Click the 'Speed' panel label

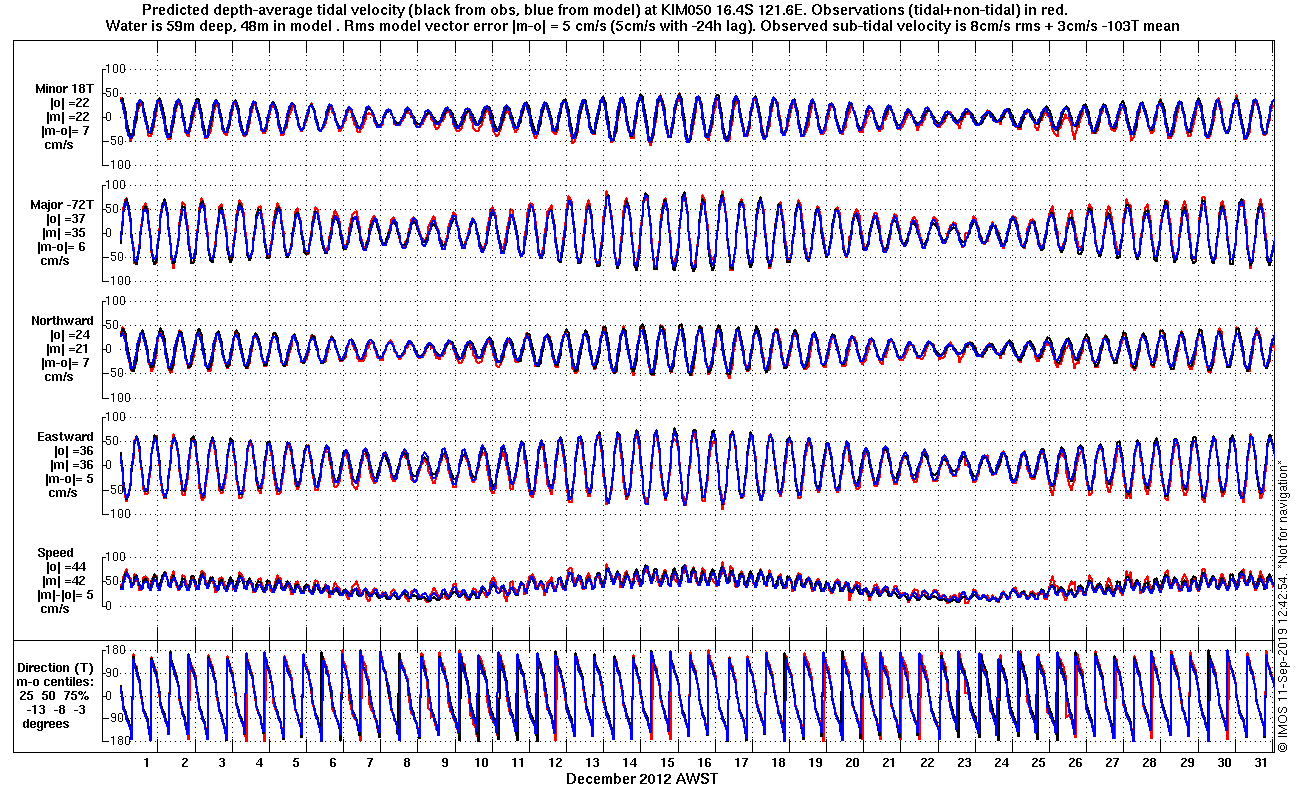[55, 552]
